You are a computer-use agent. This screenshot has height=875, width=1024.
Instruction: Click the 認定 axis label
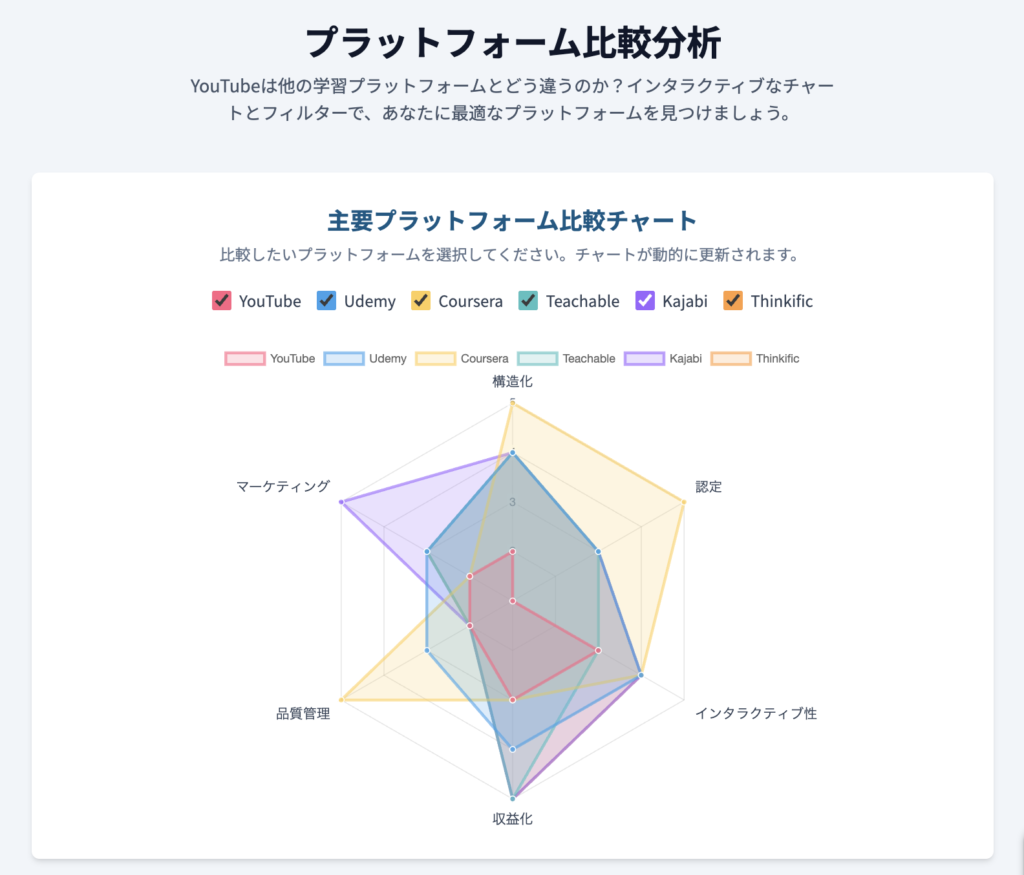point(709,486)
